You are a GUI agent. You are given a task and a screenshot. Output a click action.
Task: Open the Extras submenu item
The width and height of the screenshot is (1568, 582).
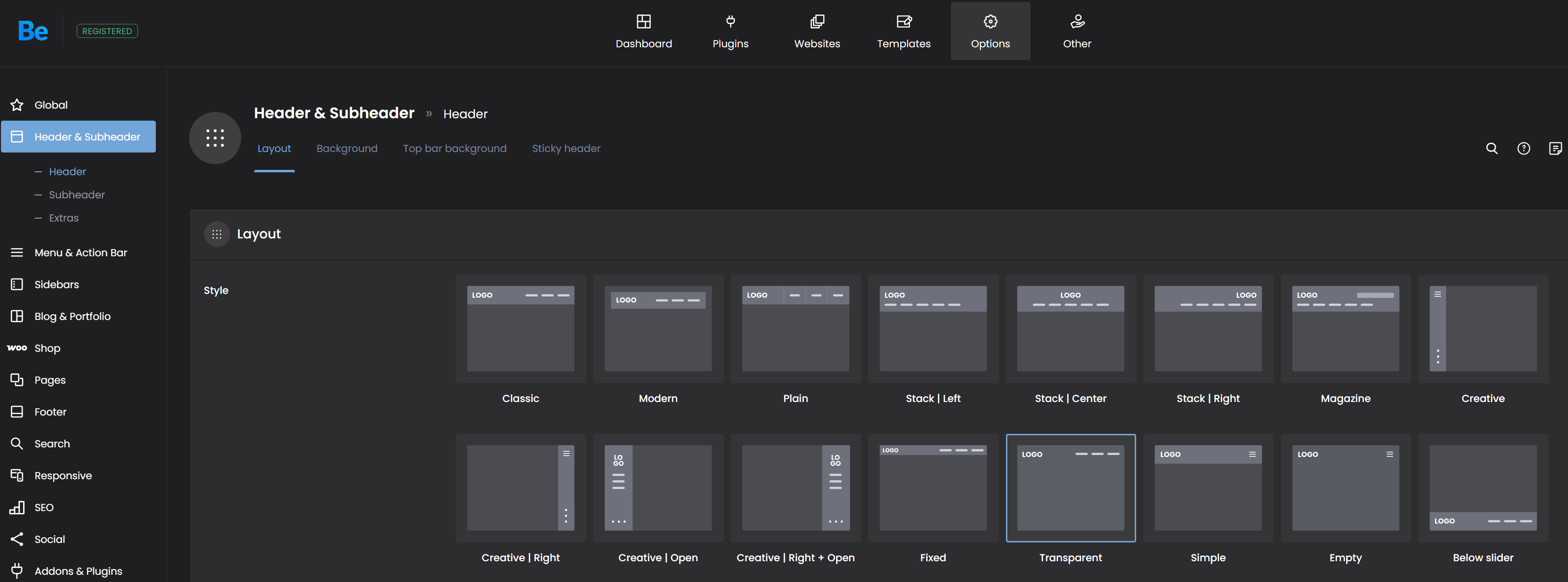(64, 218)
